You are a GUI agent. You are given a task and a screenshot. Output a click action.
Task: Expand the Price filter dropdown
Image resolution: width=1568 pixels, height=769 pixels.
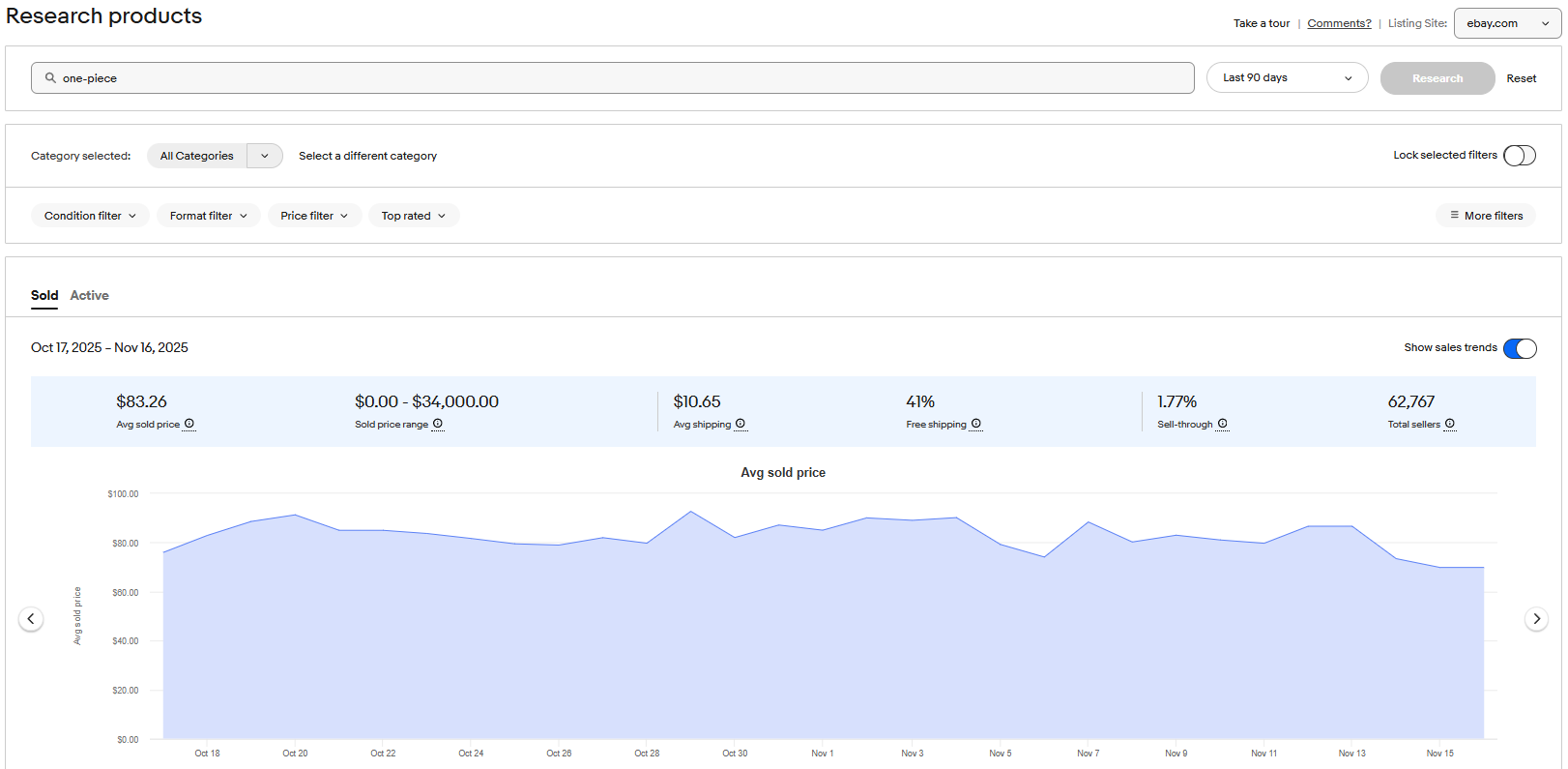(314, 216)
